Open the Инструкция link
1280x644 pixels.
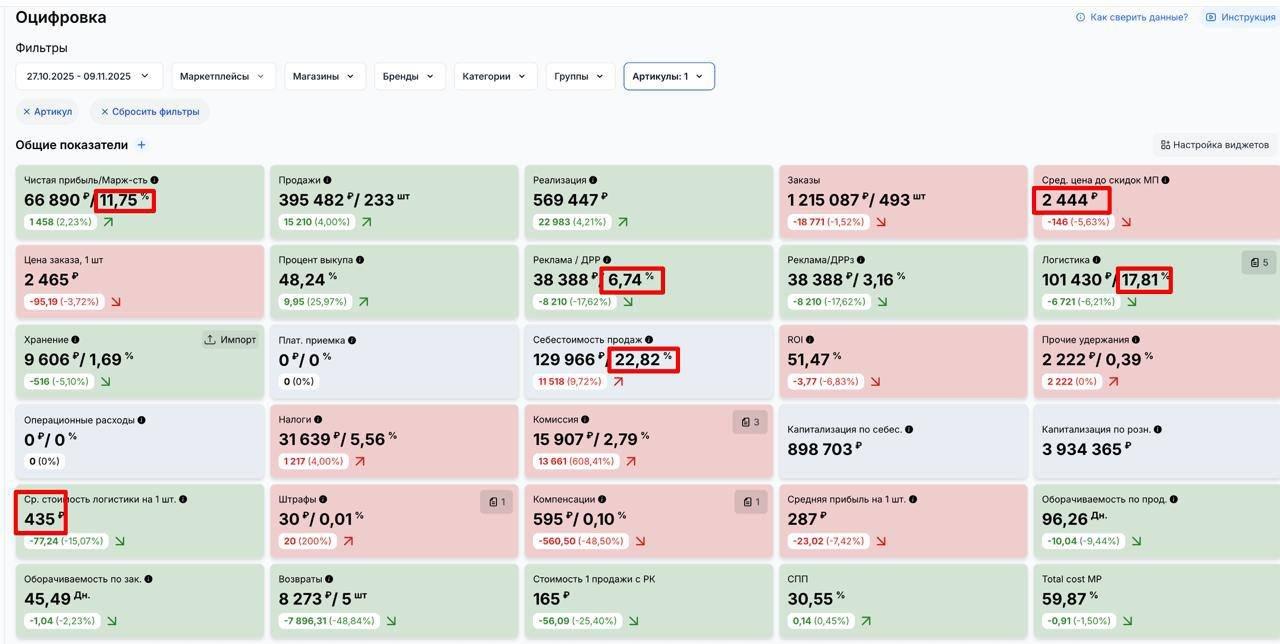[x=1240, y=17]
